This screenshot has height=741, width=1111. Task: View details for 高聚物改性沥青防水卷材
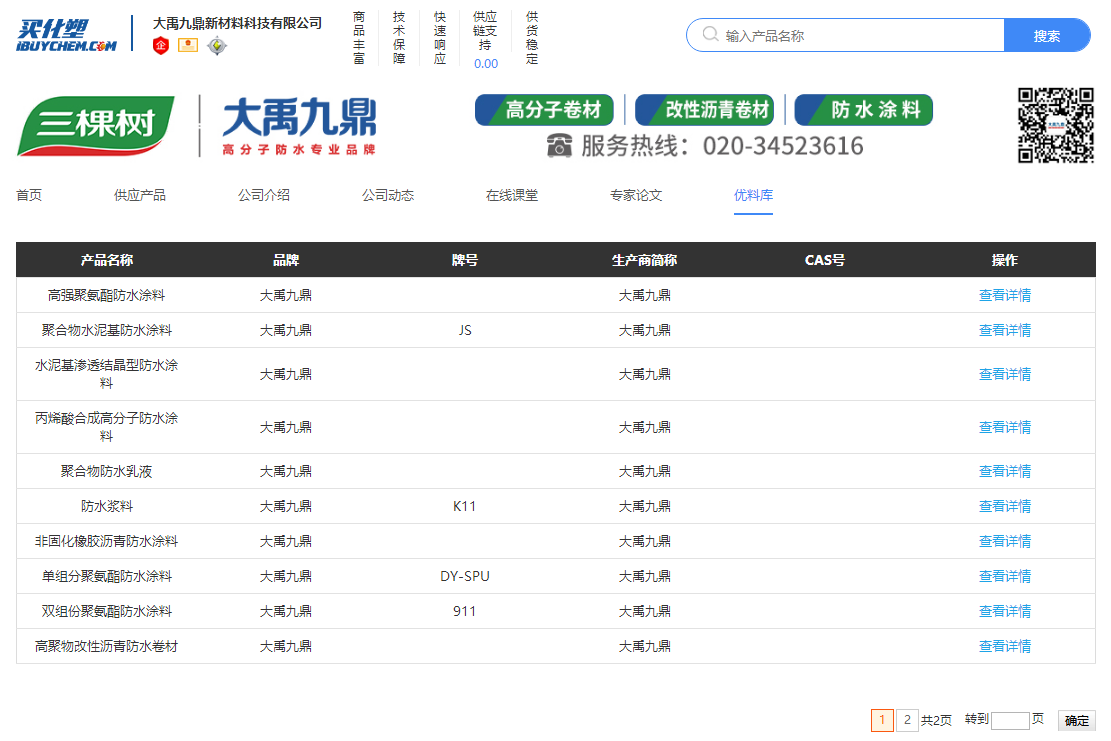(1005, 646)
